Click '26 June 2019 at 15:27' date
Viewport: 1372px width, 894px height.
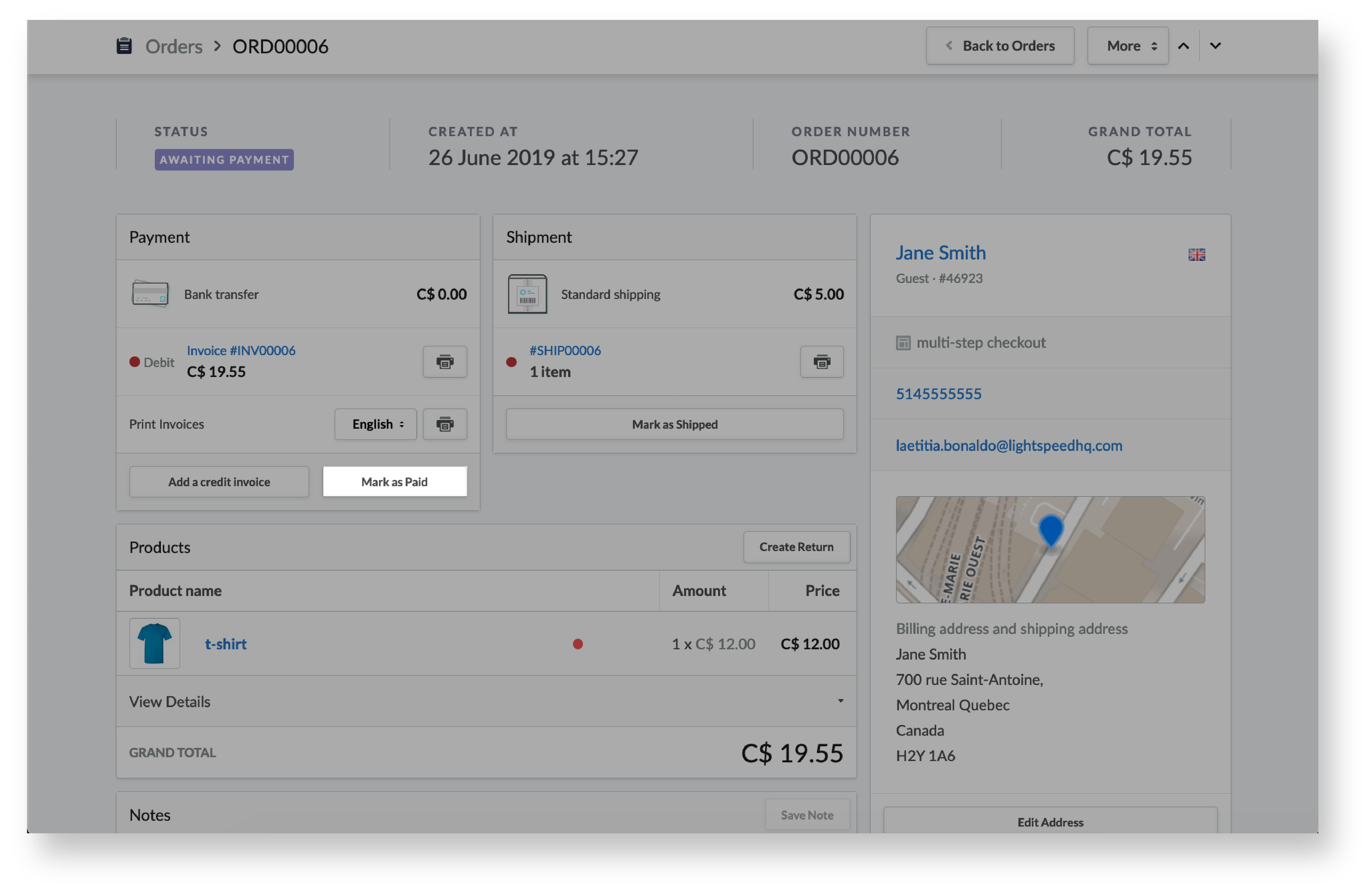[x=533, y=157]
